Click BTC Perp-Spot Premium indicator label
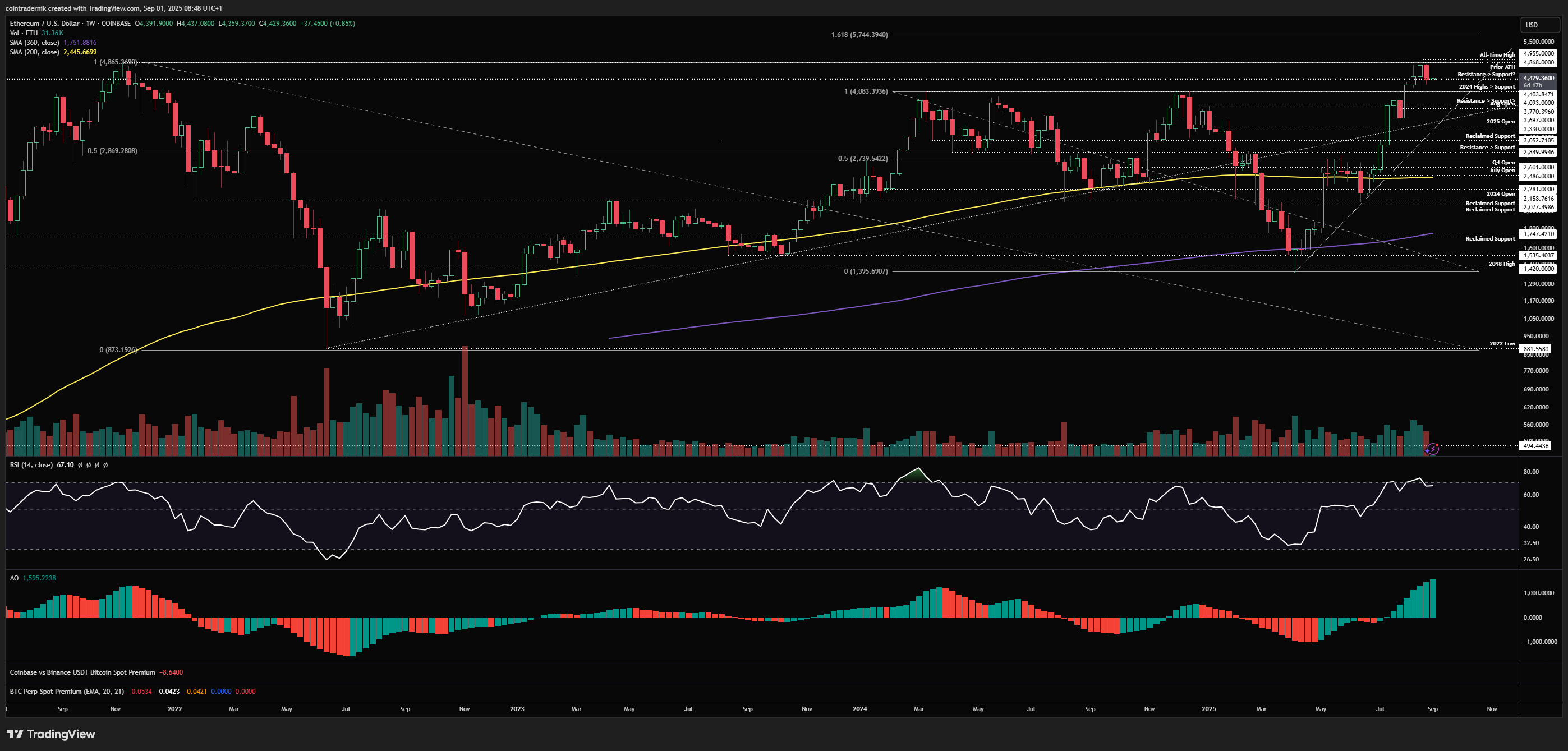1568x751 pixels. click(67, 692)
